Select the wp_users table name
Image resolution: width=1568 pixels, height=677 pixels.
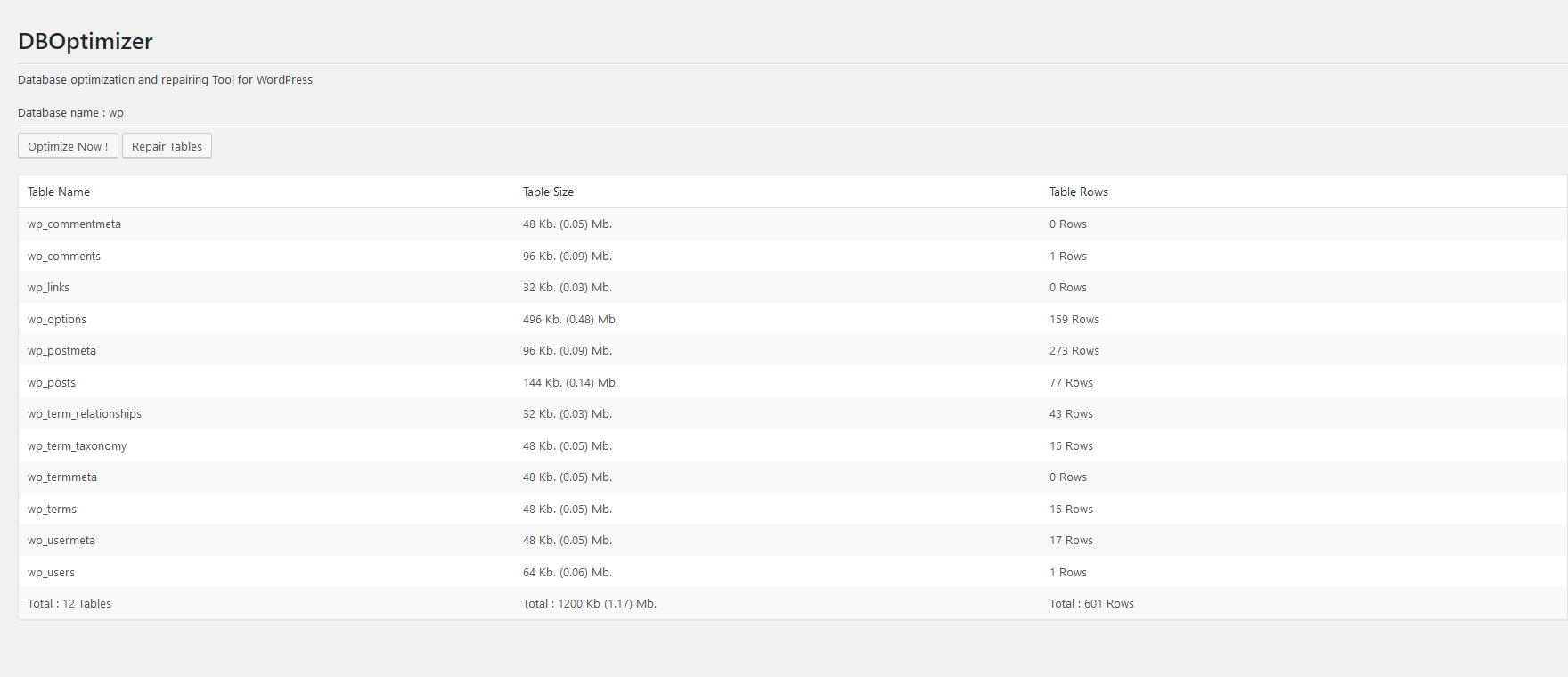click(51, 573)
